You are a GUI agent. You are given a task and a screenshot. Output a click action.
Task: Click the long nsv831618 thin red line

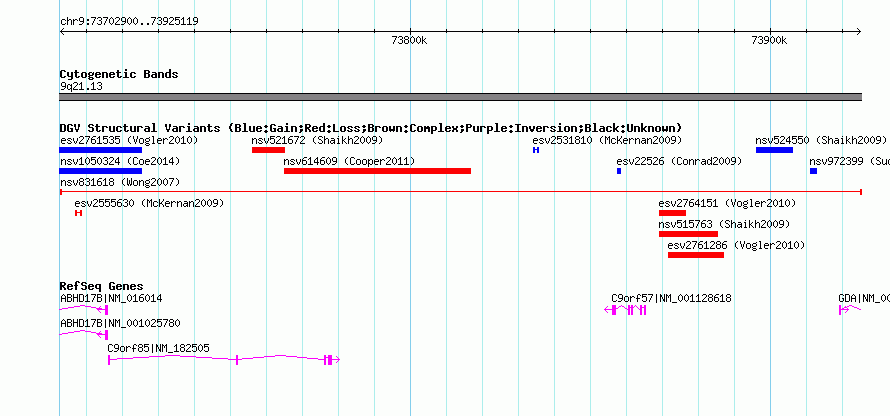click(x=460, y=192)
